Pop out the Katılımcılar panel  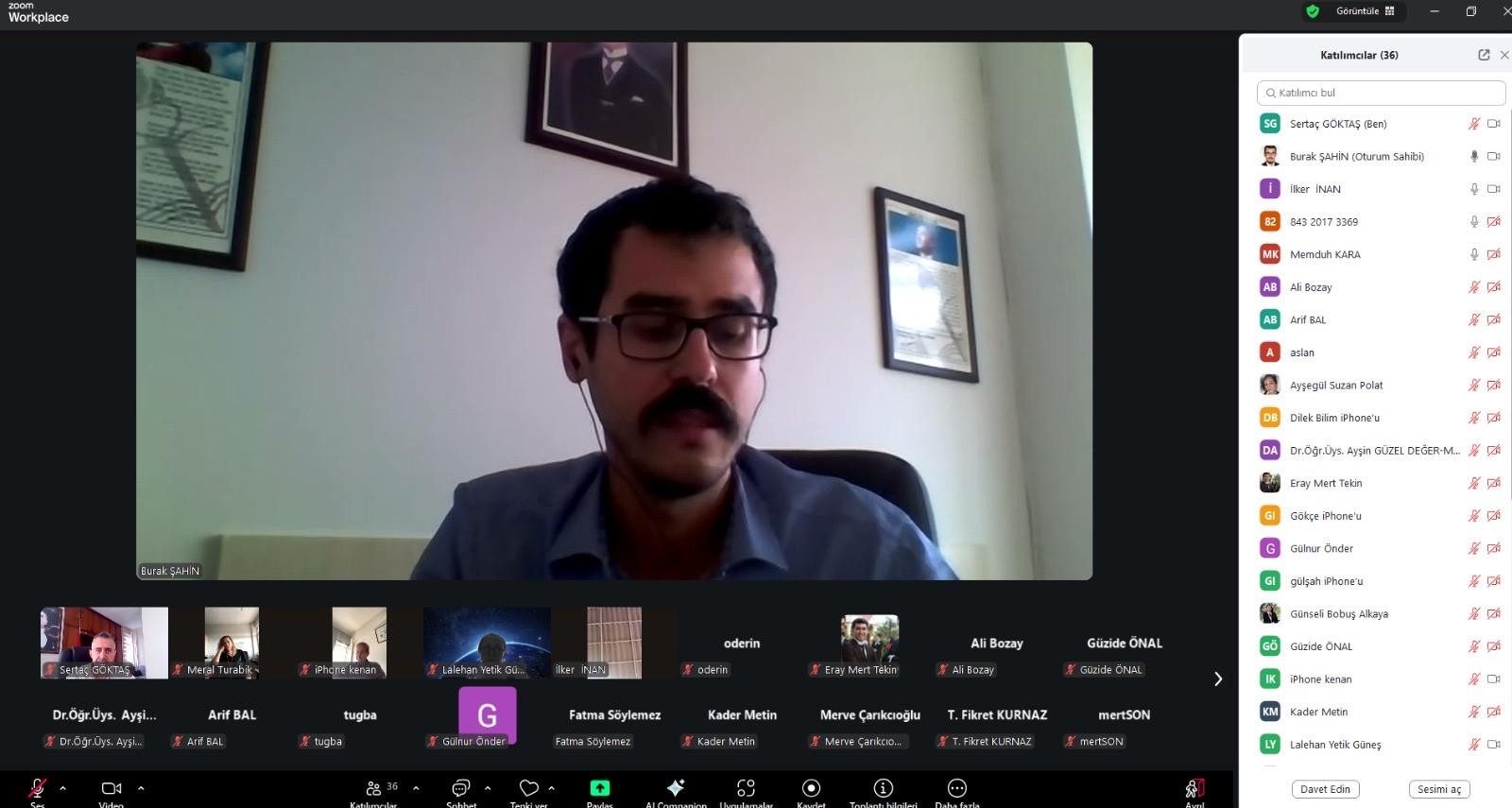click(x=1484, y=55)
